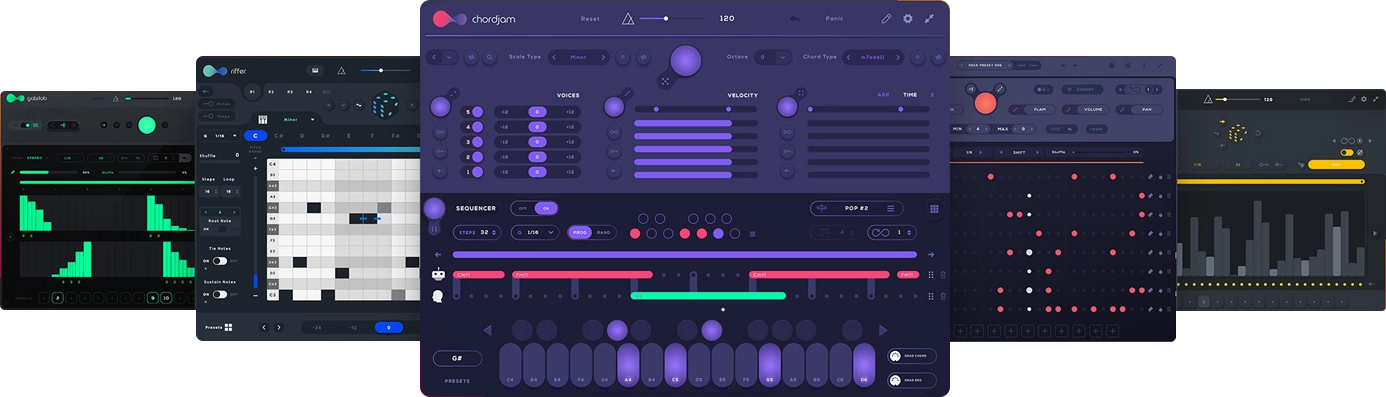1386x397 pixels.
Task: Click the link icon under Voices knob
Action: point(440,132)
